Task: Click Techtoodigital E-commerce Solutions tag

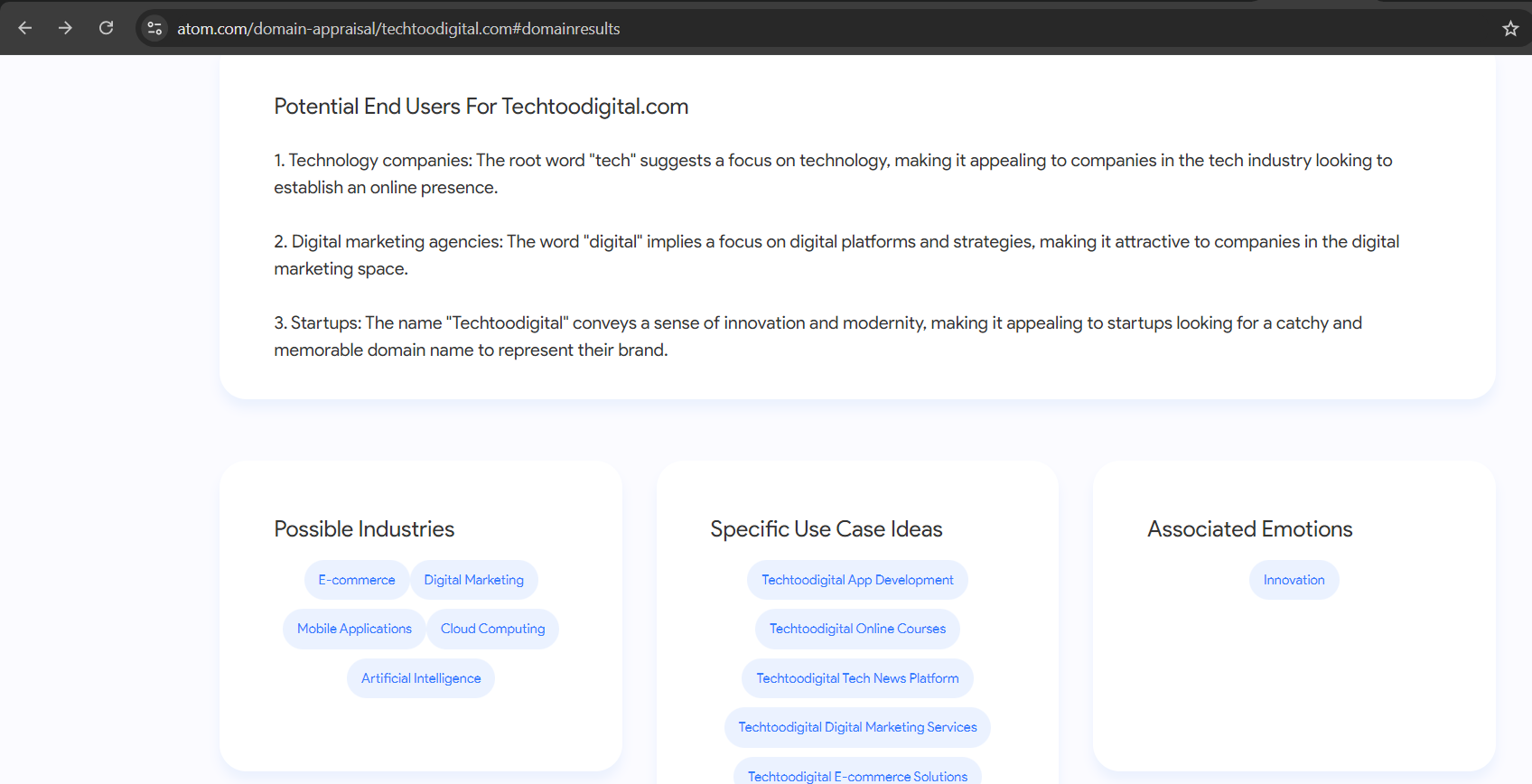Action: pyautogui.click(x=857, y=775)
